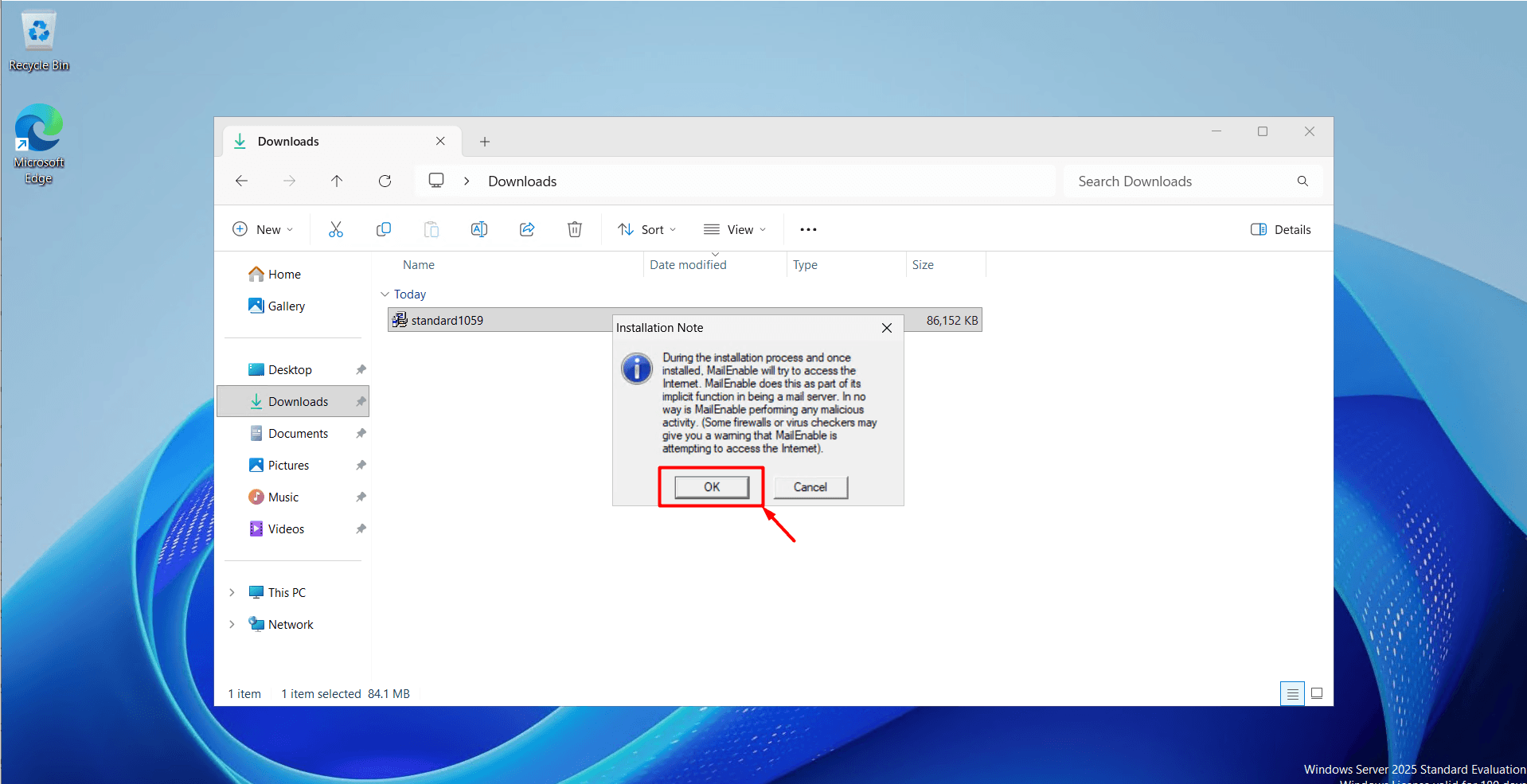Click Downloads in the address bar

click(x=522, y=181)
